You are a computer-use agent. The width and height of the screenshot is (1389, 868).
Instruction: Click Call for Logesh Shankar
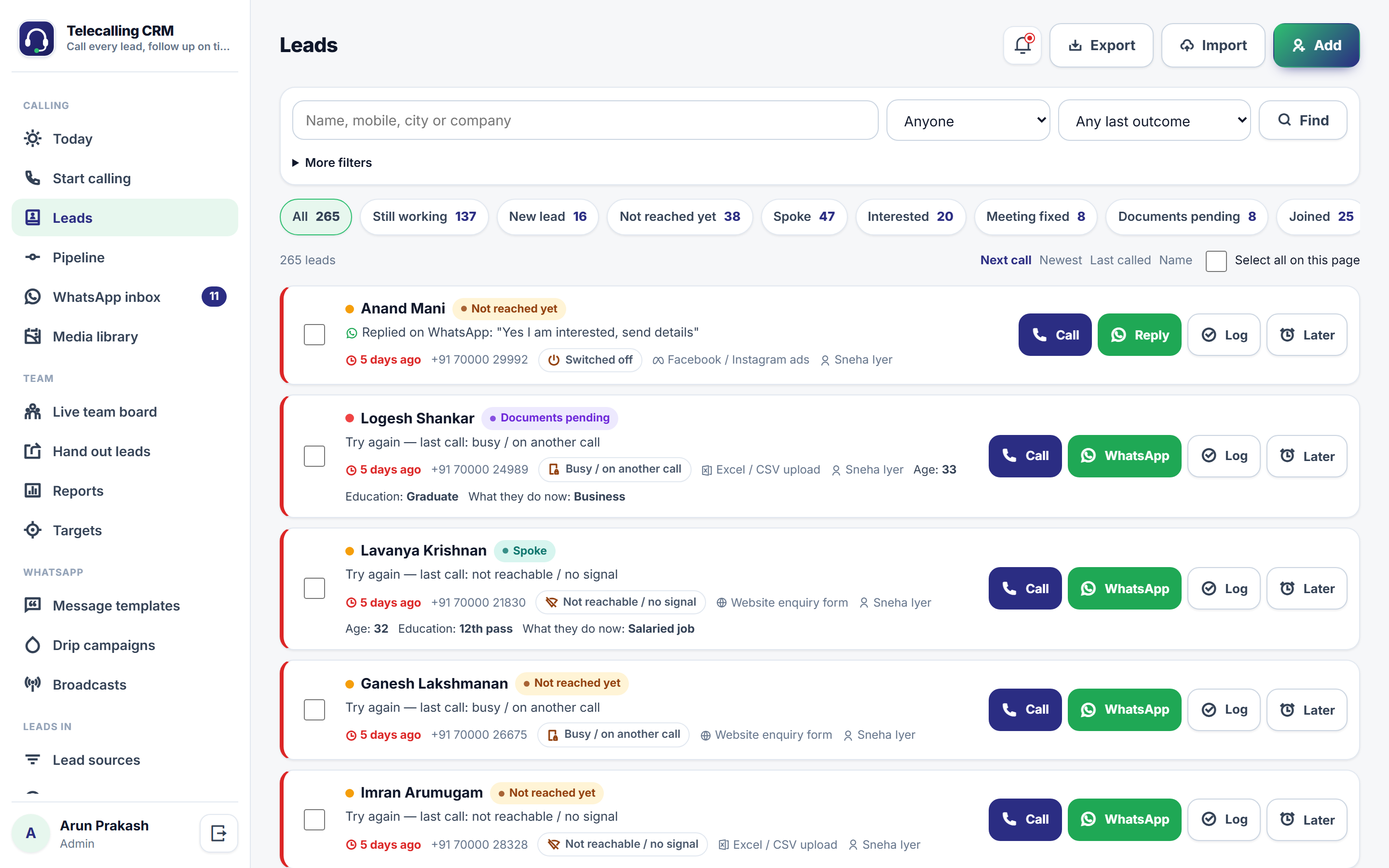click(x=1025, y=456)
